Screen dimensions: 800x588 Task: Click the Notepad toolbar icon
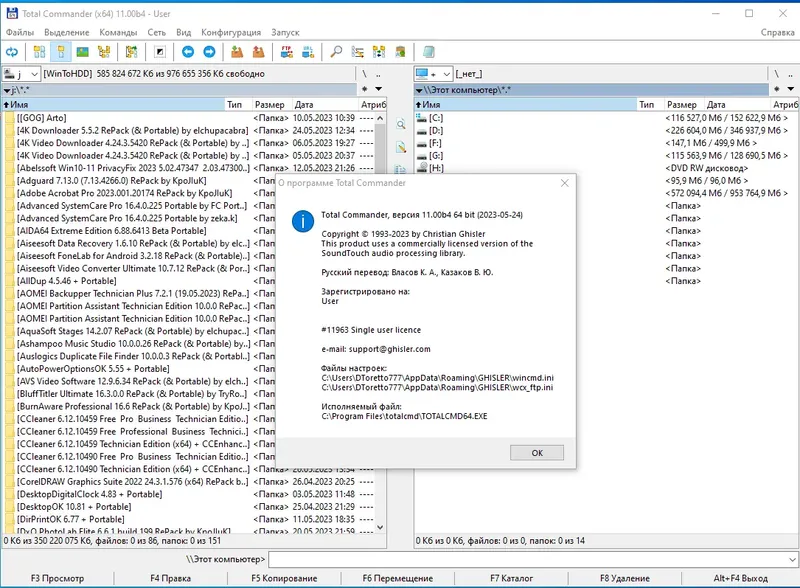tap(429, 52)
